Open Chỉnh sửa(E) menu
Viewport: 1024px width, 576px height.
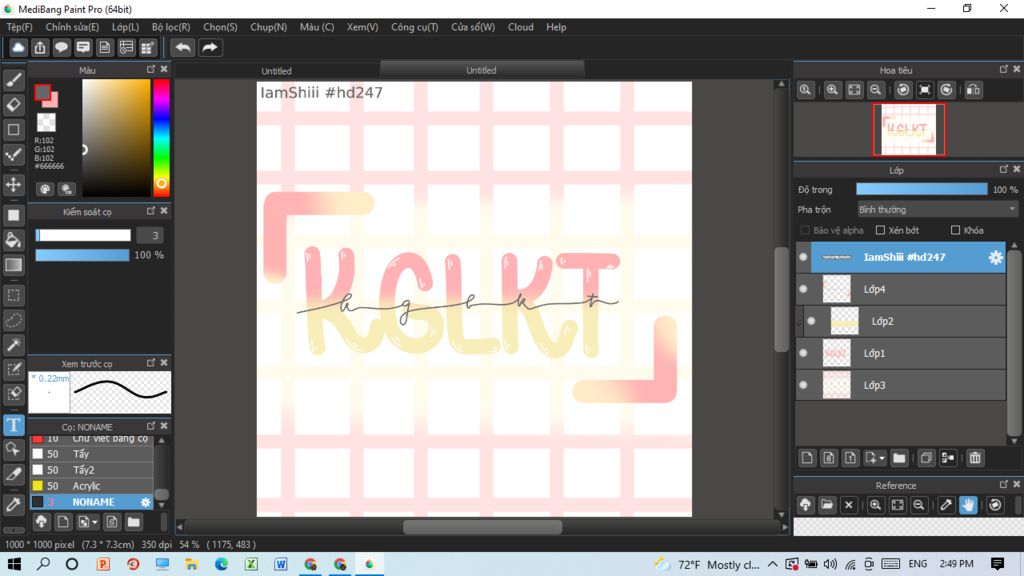coord(72,27)
